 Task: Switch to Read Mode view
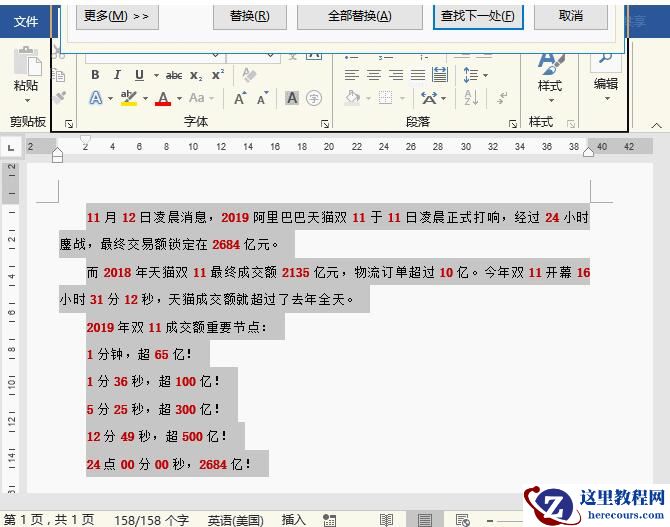pos(386,520)
